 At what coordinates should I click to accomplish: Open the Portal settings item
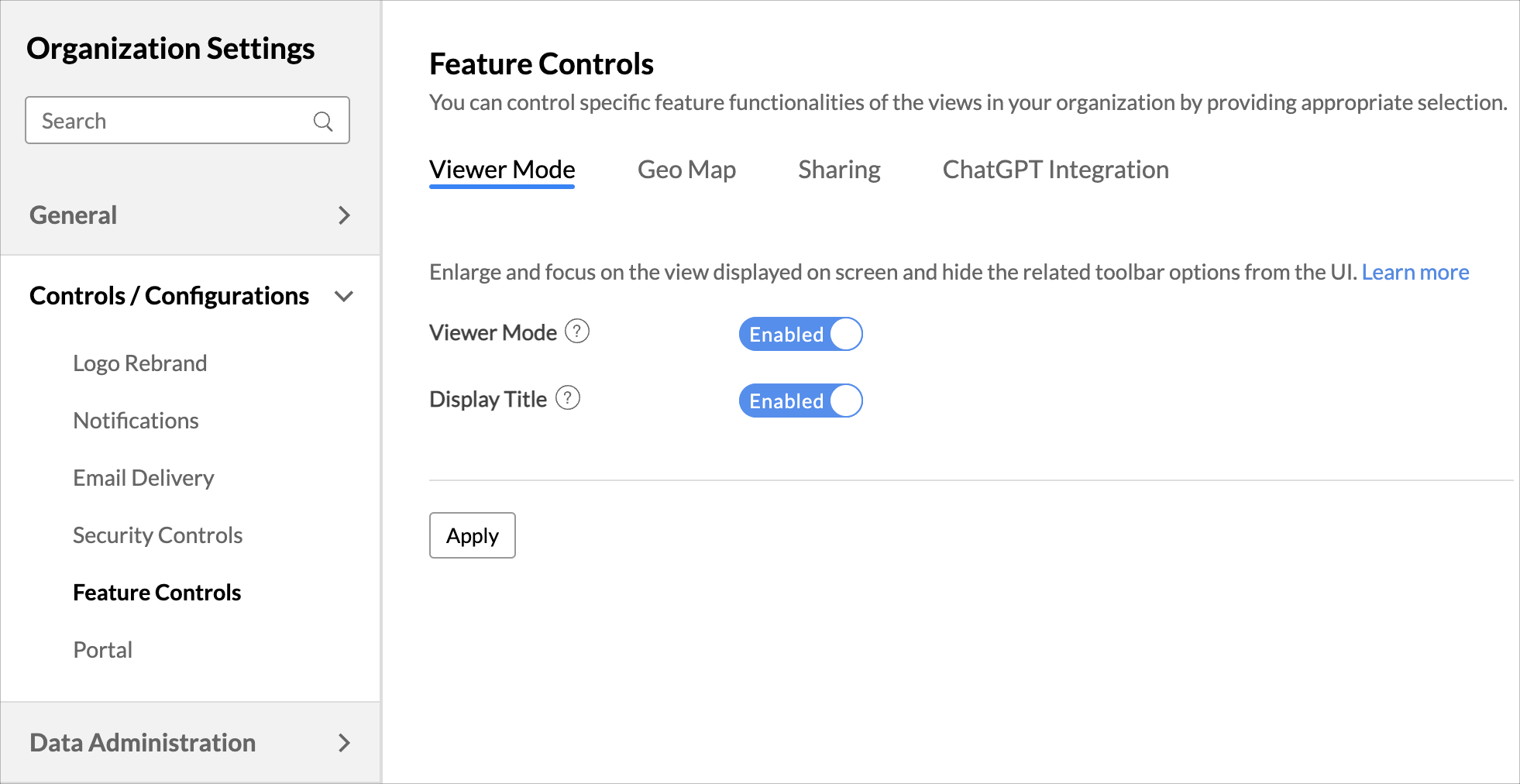tap(103, 650)
